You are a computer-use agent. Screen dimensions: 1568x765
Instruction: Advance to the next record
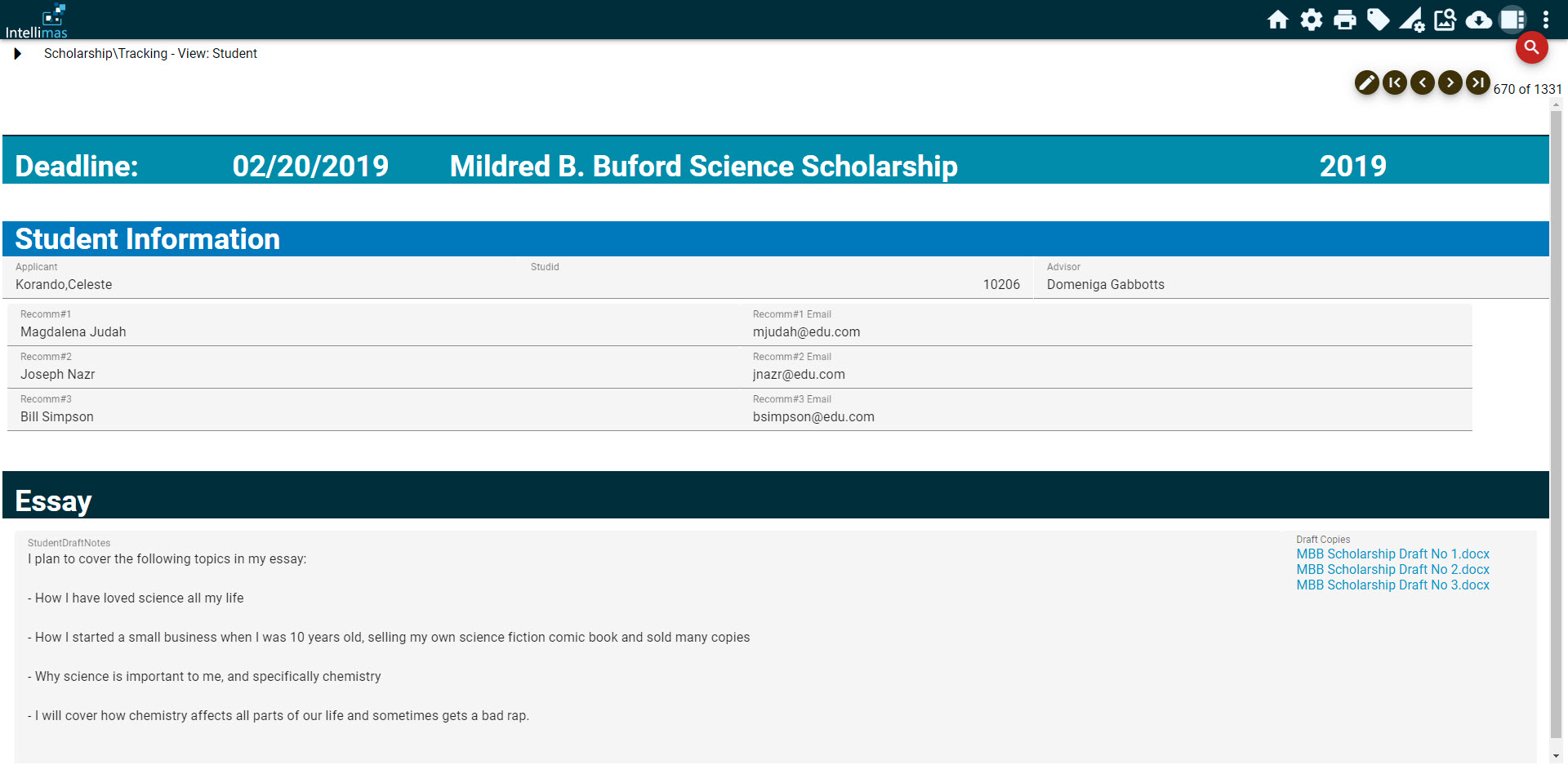[1450, 82]
